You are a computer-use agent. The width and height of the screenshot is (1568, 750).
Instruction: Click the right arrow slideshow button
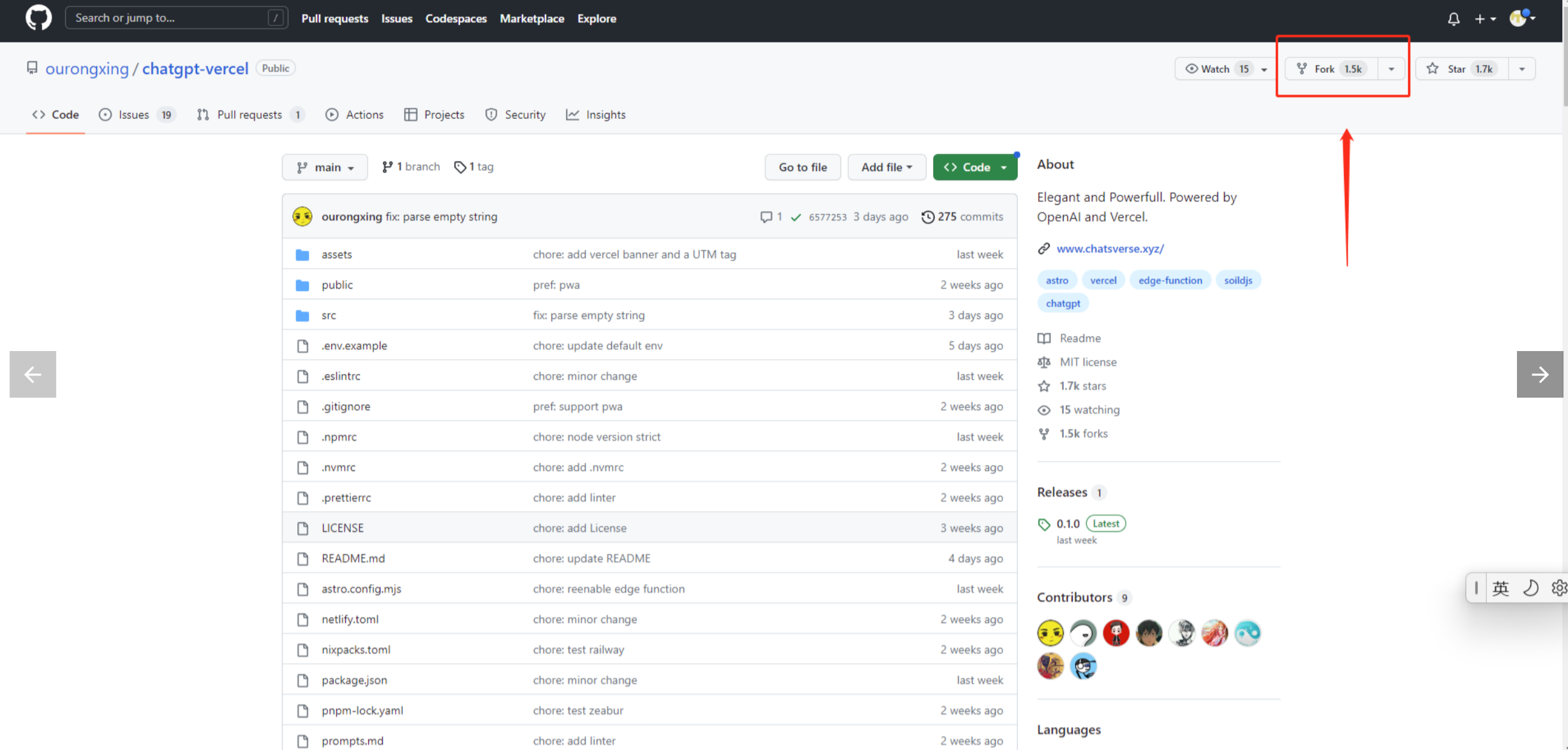[1539, 374]
